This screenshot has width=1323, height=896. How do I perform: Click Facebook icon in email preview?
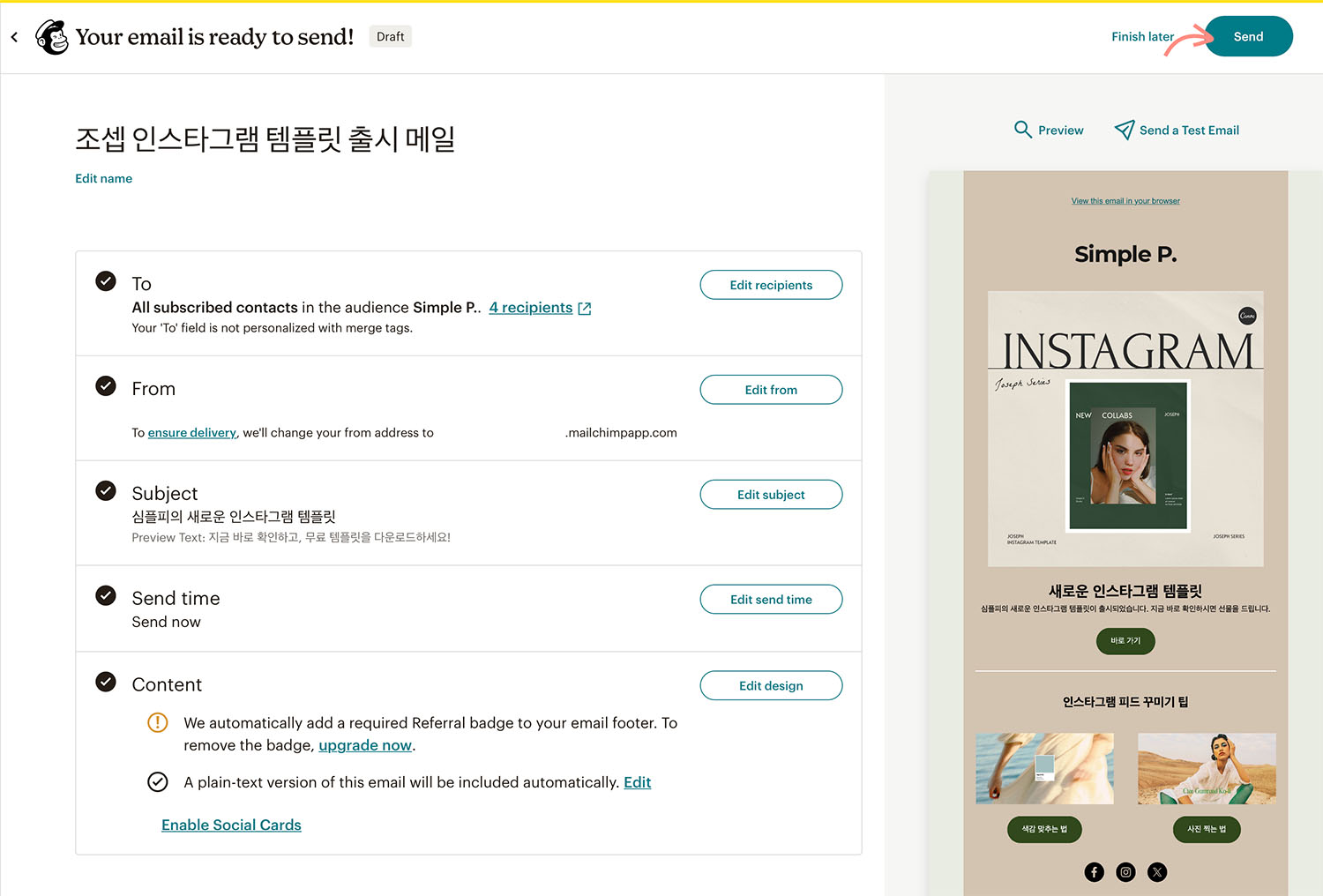(x=1094, y=872)
